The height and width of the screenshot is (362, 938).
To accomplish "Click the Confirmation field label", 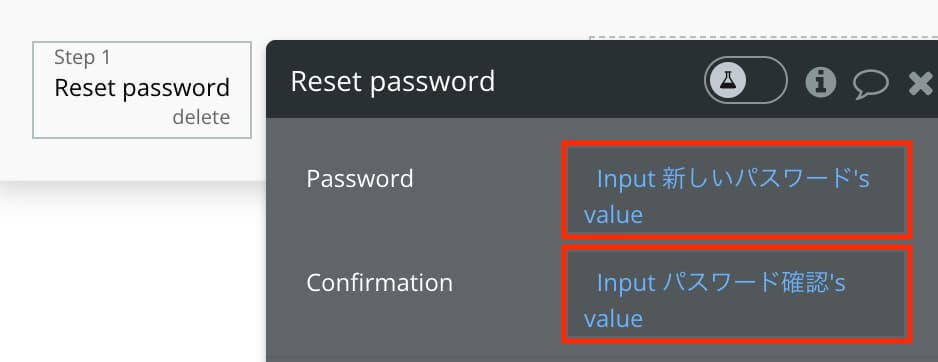I will coord(379,282).
